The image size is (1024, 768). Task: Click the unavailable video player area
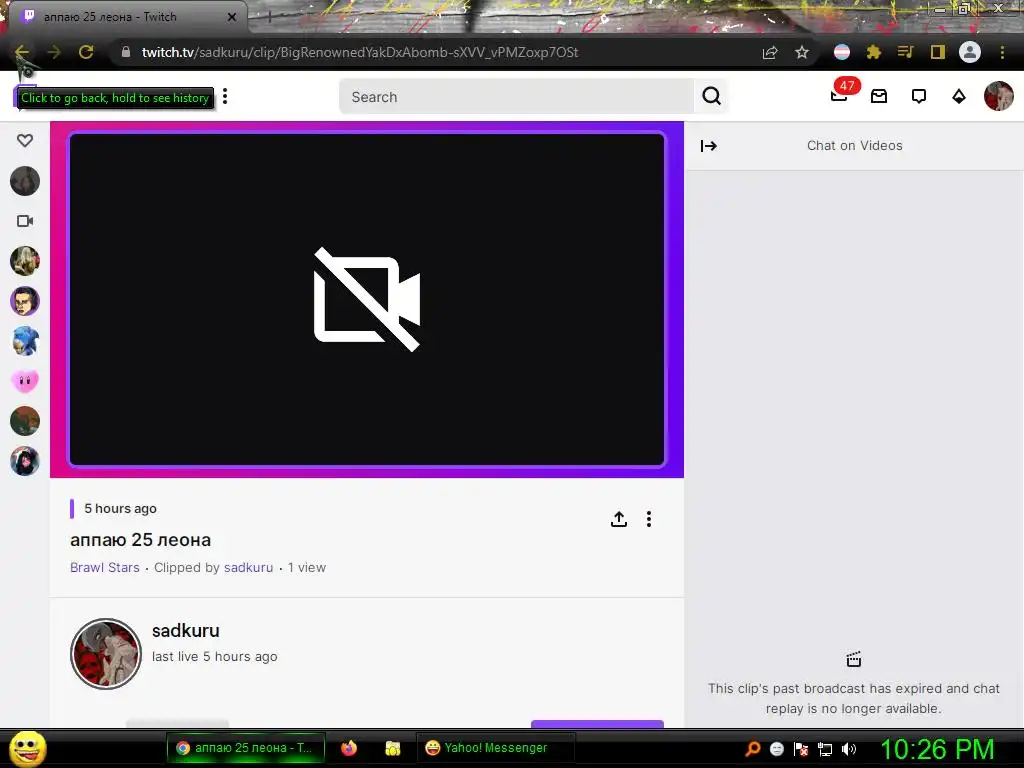coord(367,300)
